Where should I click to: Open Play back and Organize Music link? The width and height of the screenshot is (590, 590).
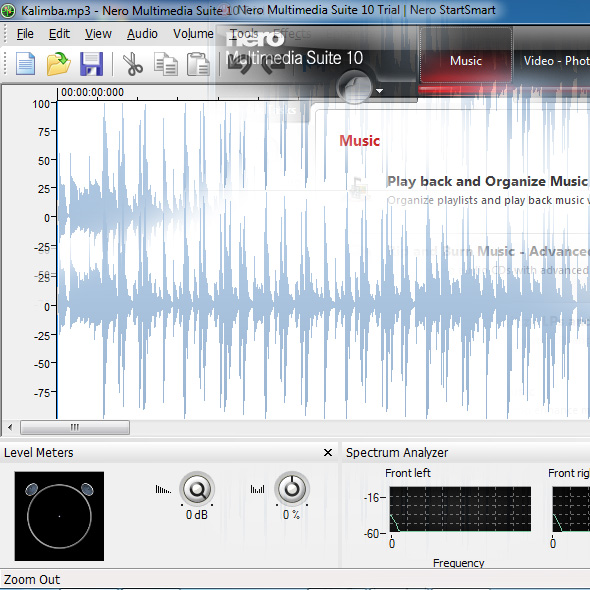487,181
